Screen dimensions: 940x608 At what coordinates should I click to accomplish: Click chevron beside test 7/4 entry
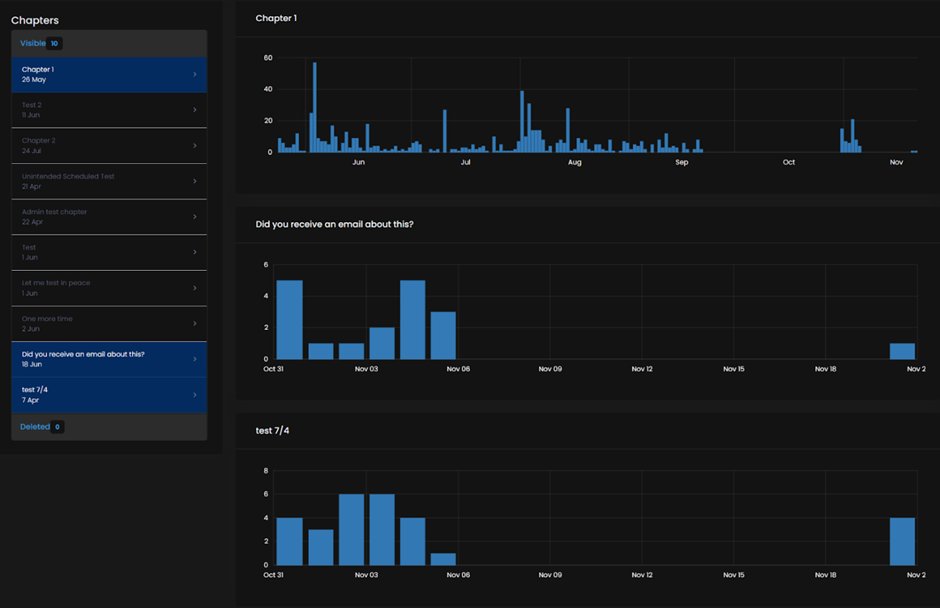(195, 395)
